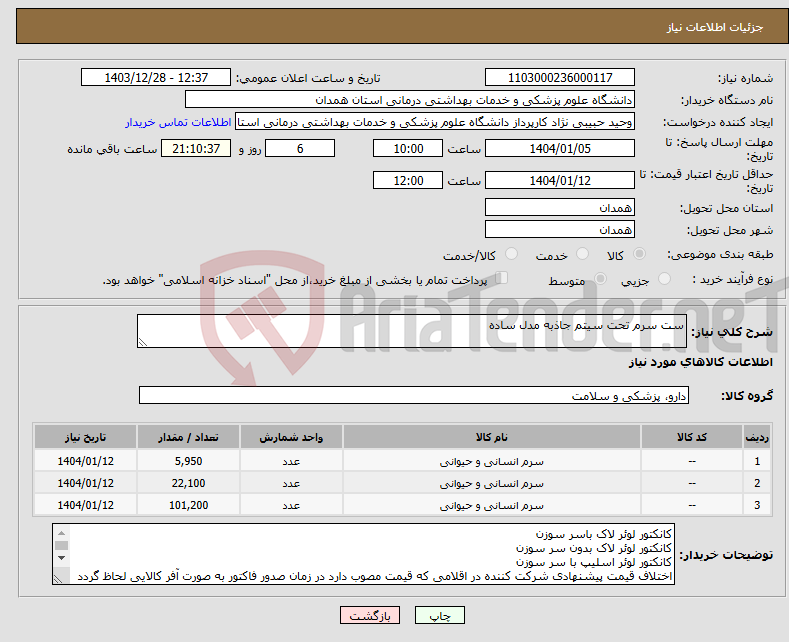This screenshot has width=789, height=642.
Task: Click the ردیف column header
Action: click(757, 437)
